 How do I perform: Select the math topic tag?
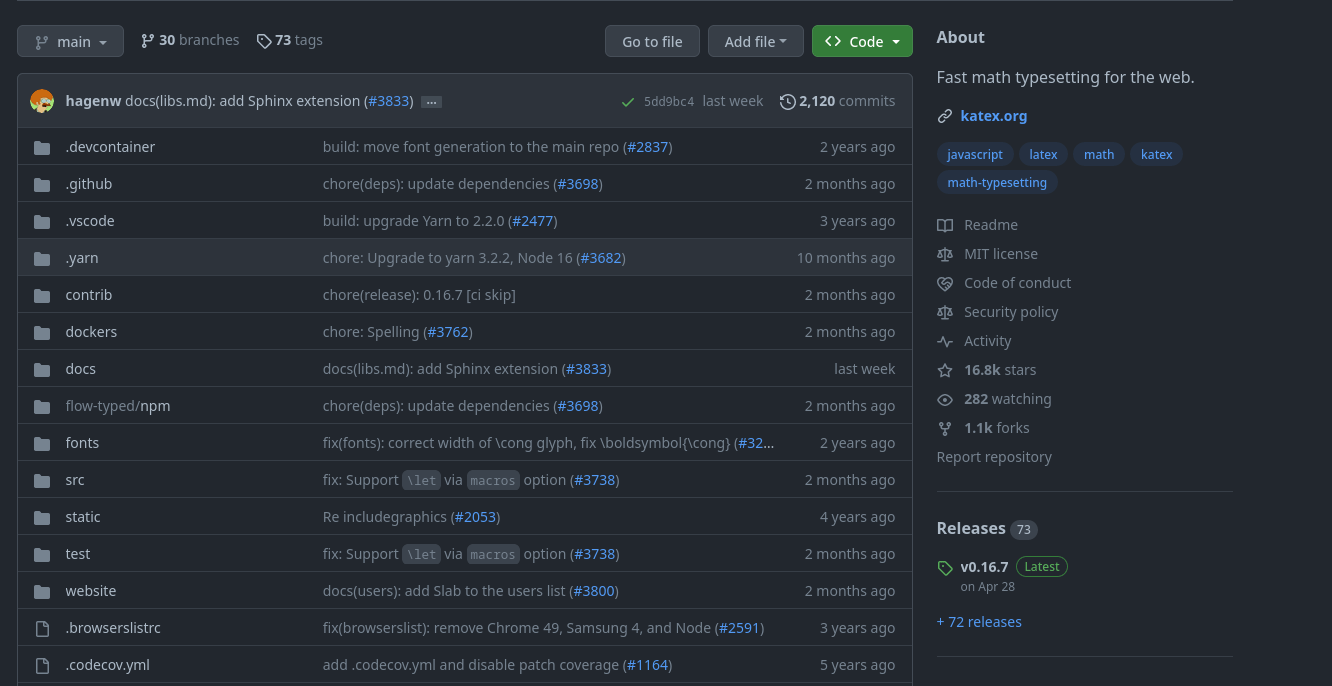[1099, 154]
